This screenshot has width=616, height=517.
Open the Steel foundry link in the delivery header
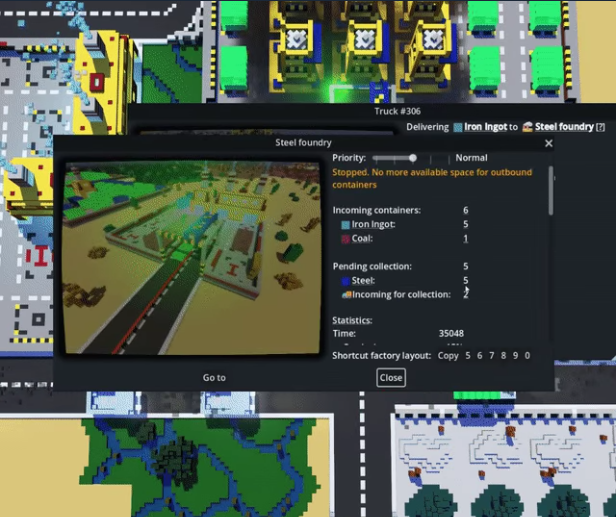[x=564, y=127]
